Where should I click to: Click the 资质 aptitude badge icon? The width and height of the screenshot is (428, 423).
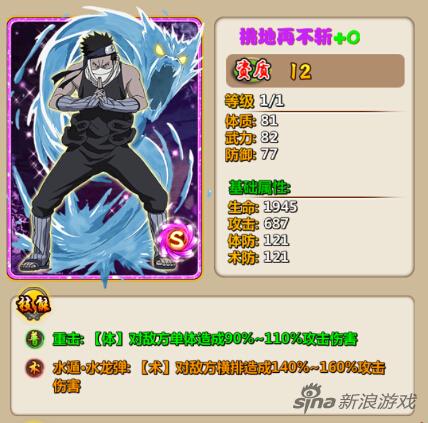pos(253,70)
